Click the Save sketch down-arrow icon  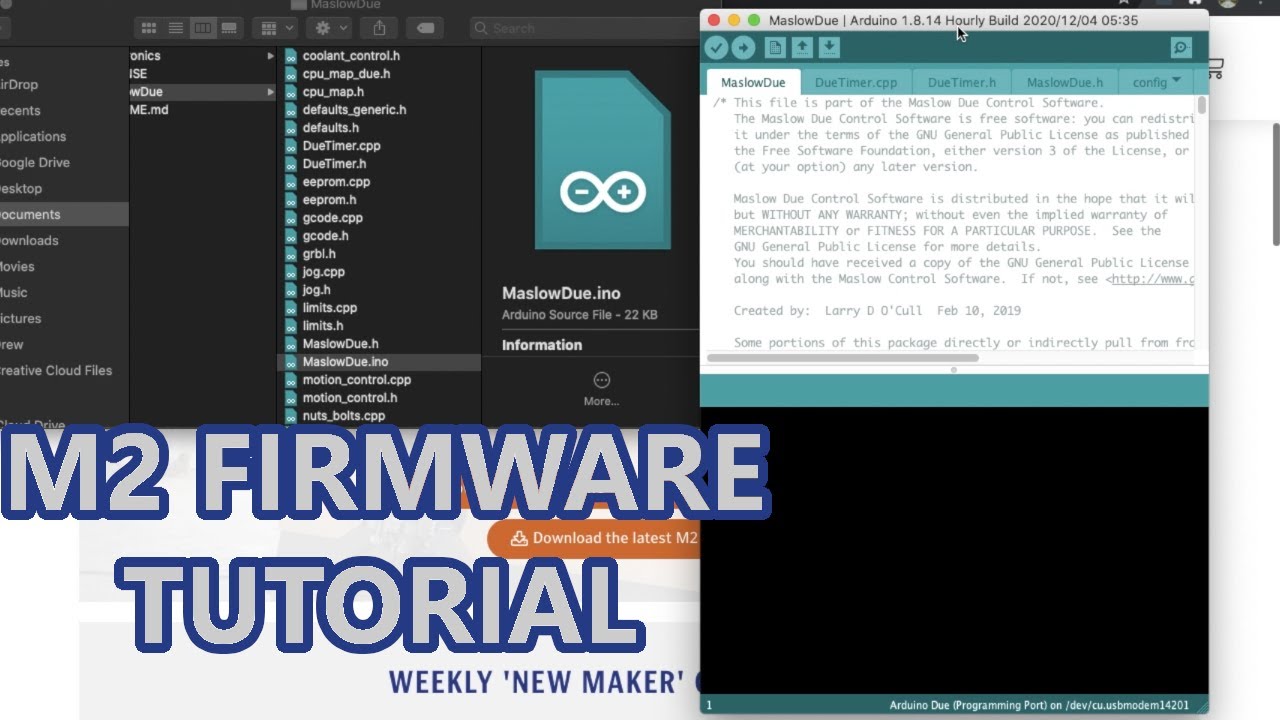pyautogui.click(x=829, y=47)
